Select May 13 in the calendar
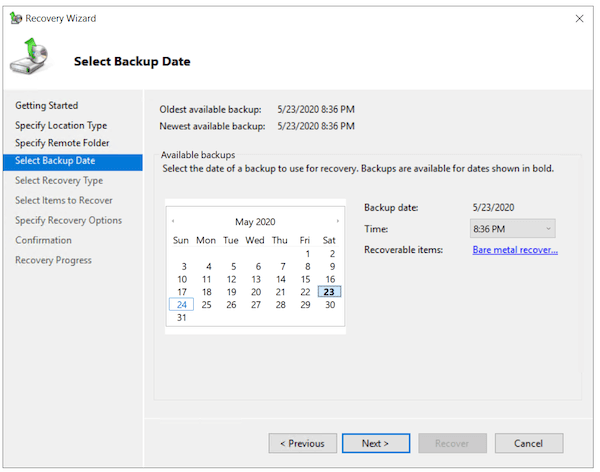Screen dimensions: 600x472 [255, 280]
